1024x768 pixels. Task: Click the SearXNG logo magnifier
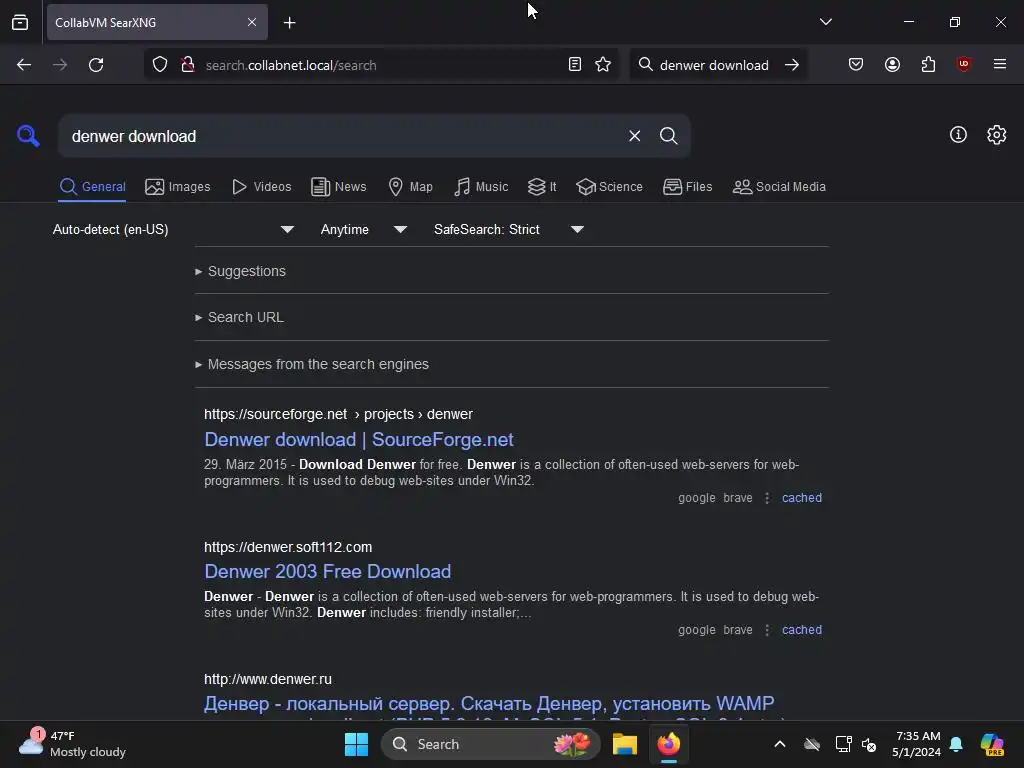coord(28,136)
